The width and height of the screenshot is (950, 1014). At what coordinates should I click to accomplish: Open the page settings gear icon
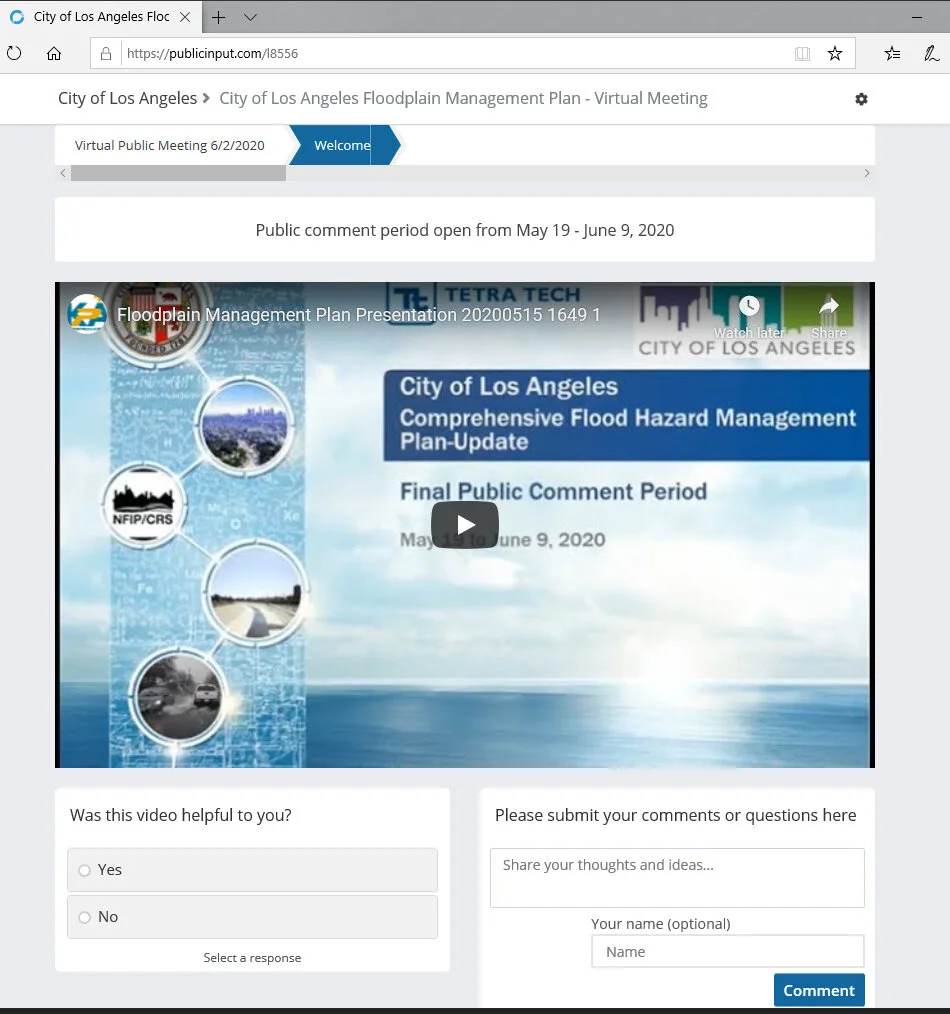pyautogui.click(x=861, y=99)
